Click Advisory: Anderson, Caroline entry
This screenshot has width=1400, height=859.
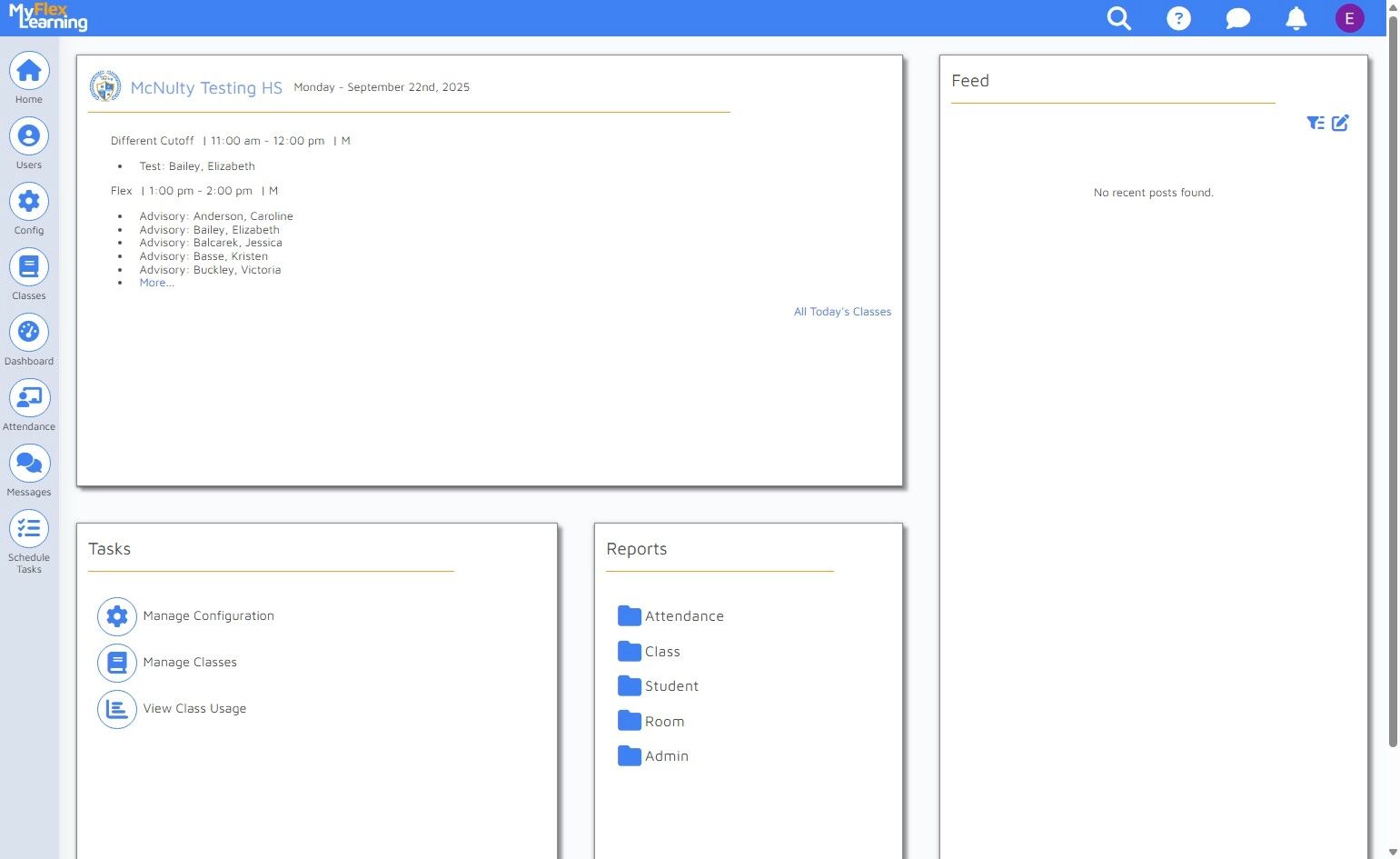coord(216,216)
